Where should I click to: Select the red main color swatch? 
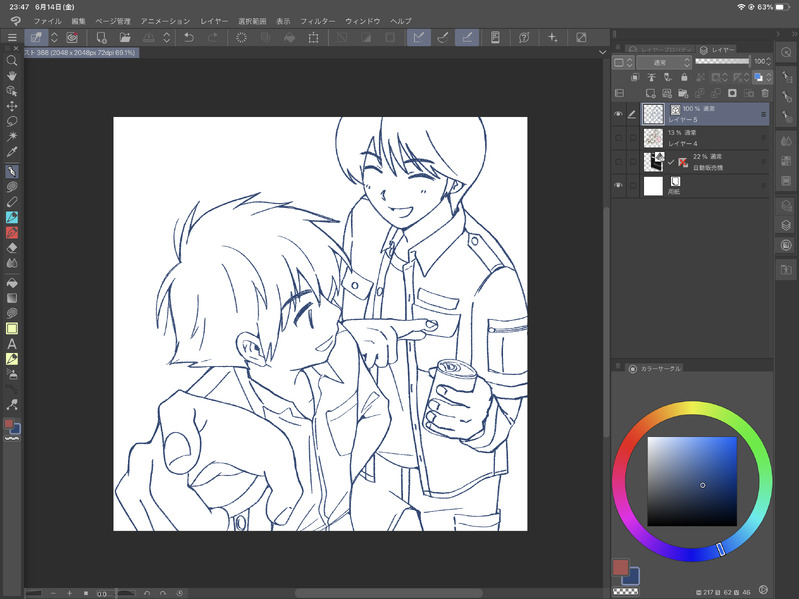(620, 567)
